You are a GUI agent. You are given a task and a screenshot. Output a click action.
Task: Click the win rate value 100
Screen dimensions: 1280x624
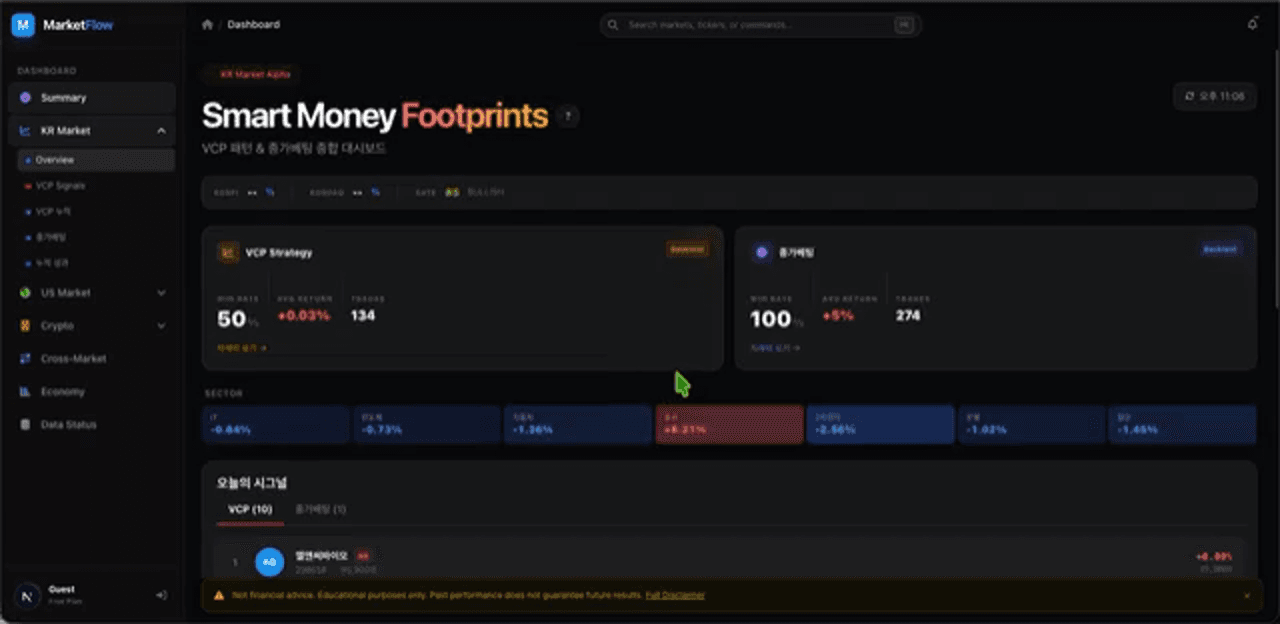point(770,319)
